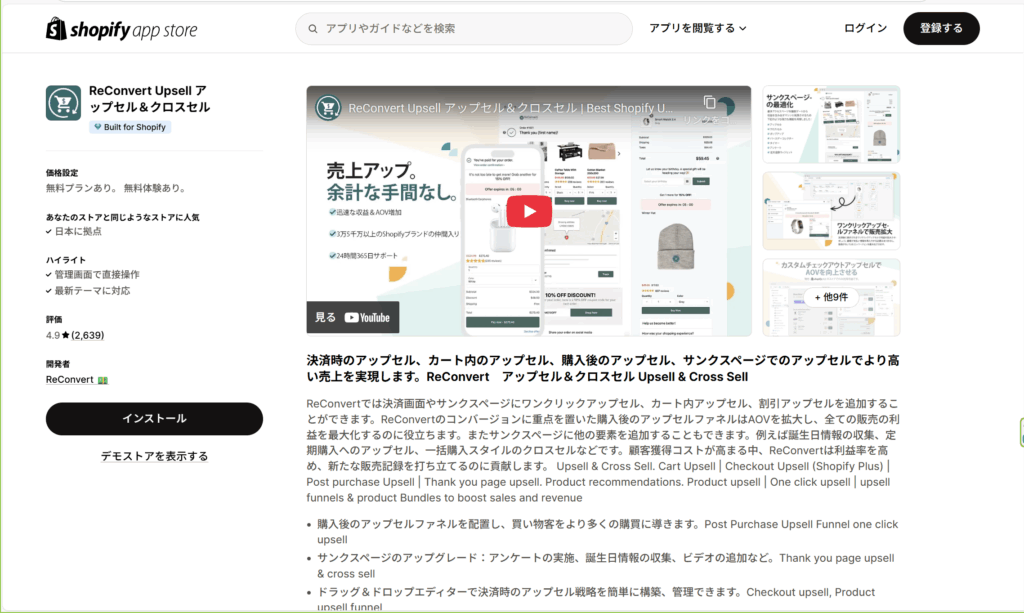Click the 管理画面で直接操作 highlight text
Screen dimensions: 1024x613
tap(97, 274)
